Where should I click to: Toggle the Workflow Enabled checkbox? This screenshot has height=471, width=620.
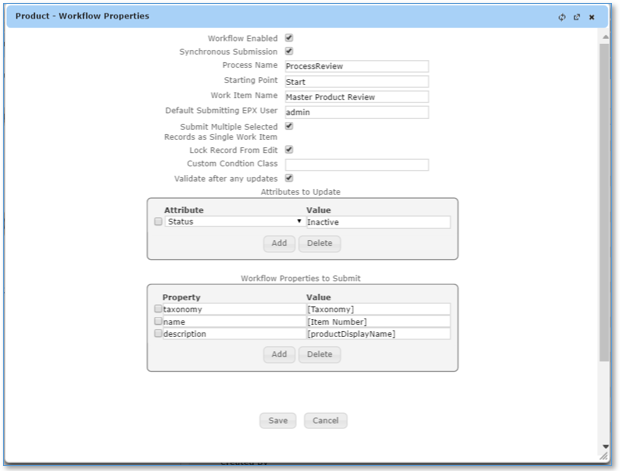tap(289, 38)
